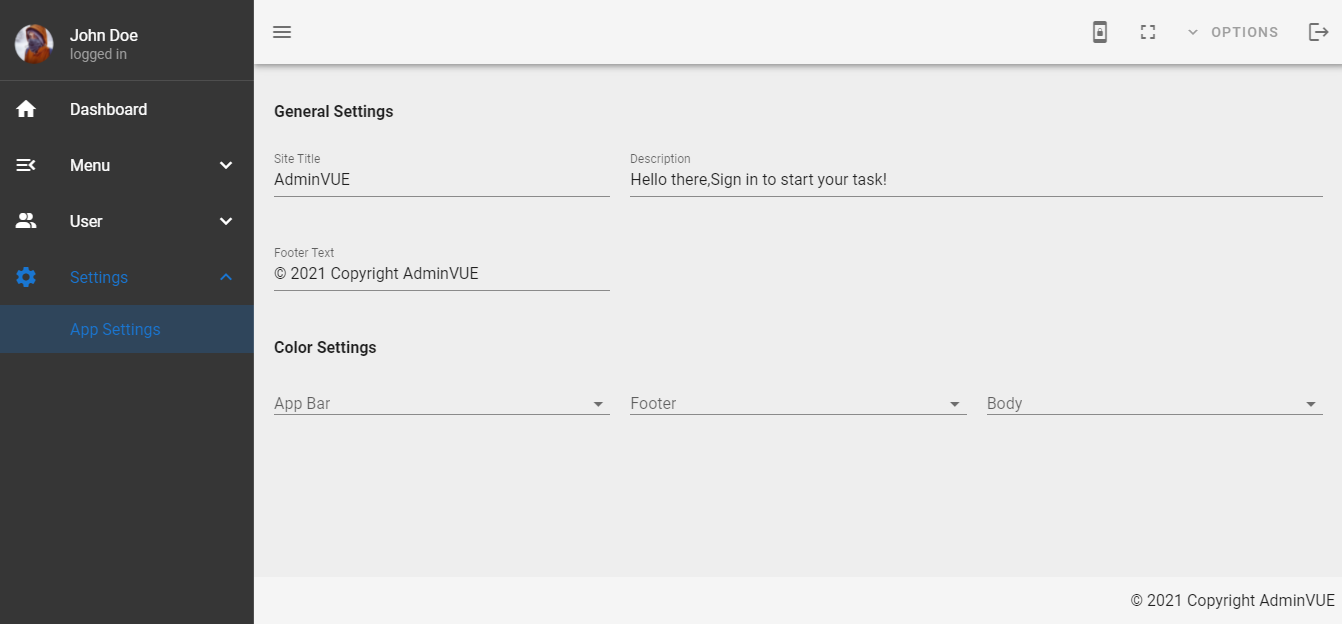Click the hamburger menu icon
Screen dimensions: 1342x624
click(282, 32)
